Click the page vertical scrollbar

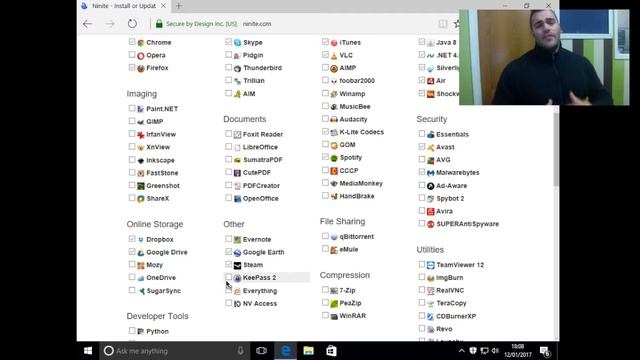556,149
